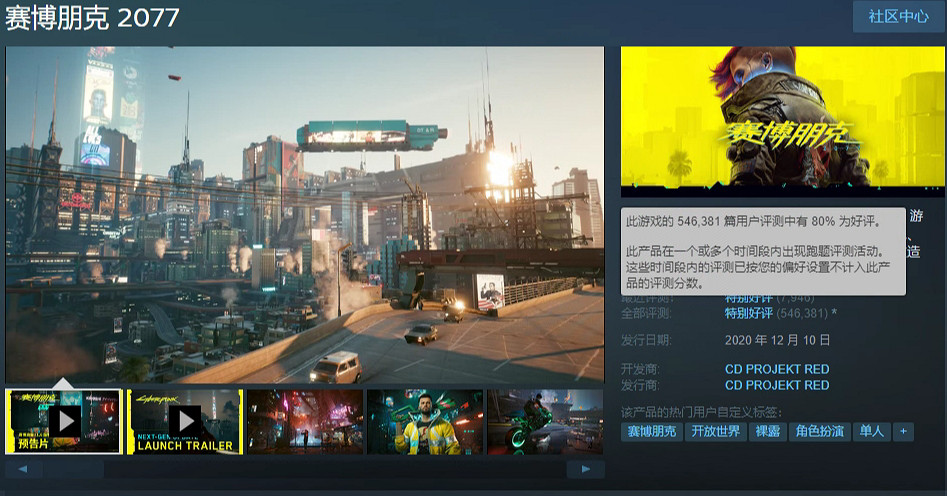Choose the 裸露 tag
Image resolution: width=947 pixels, height=496 pixels.
[x=768, y=431]
